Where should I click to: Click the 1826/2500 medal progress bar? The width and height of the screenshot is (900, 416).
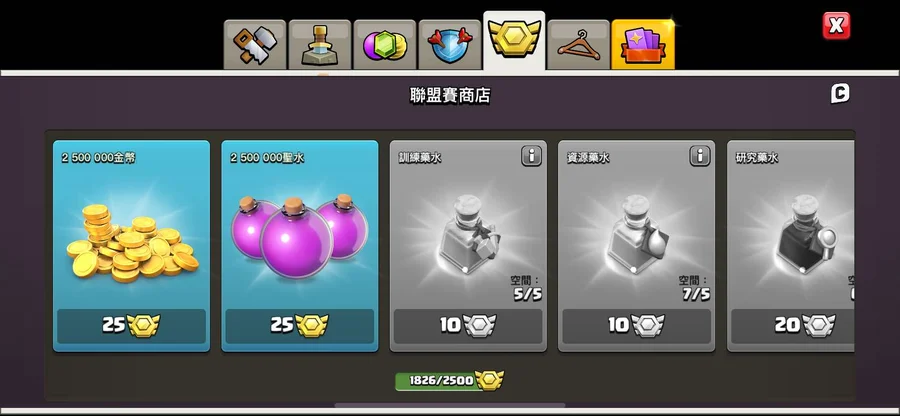[x=449, y=380]
